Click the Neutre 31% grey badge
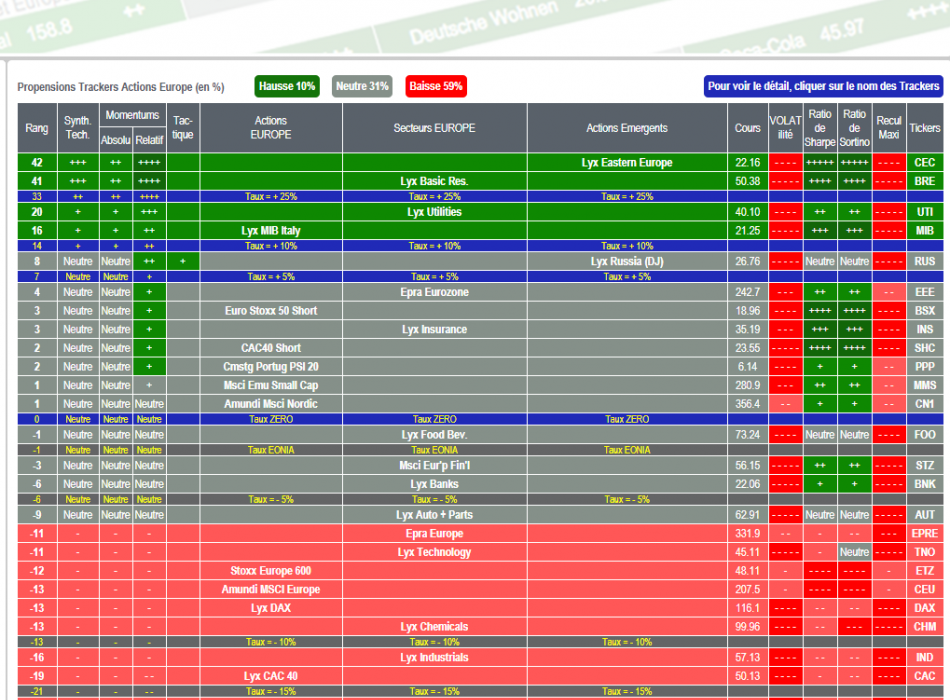 [362, 86]
